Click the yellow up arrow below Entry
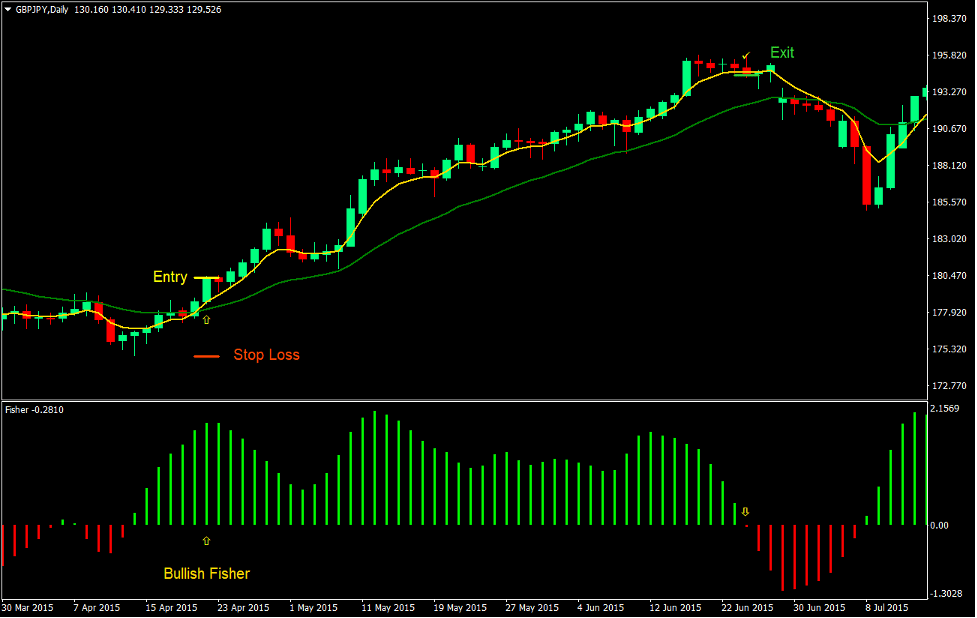 [x=206, y=318]
